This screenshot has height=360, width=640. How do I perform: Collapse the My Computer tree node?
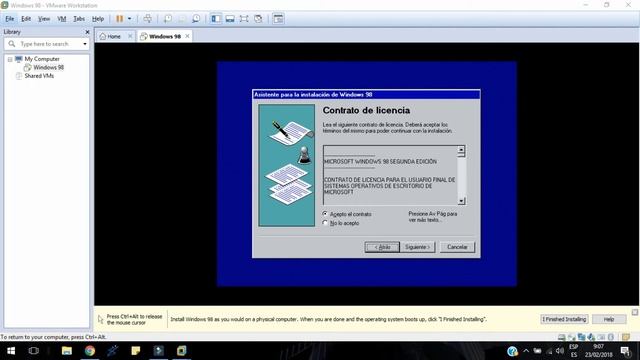click(x=10, y=59)
